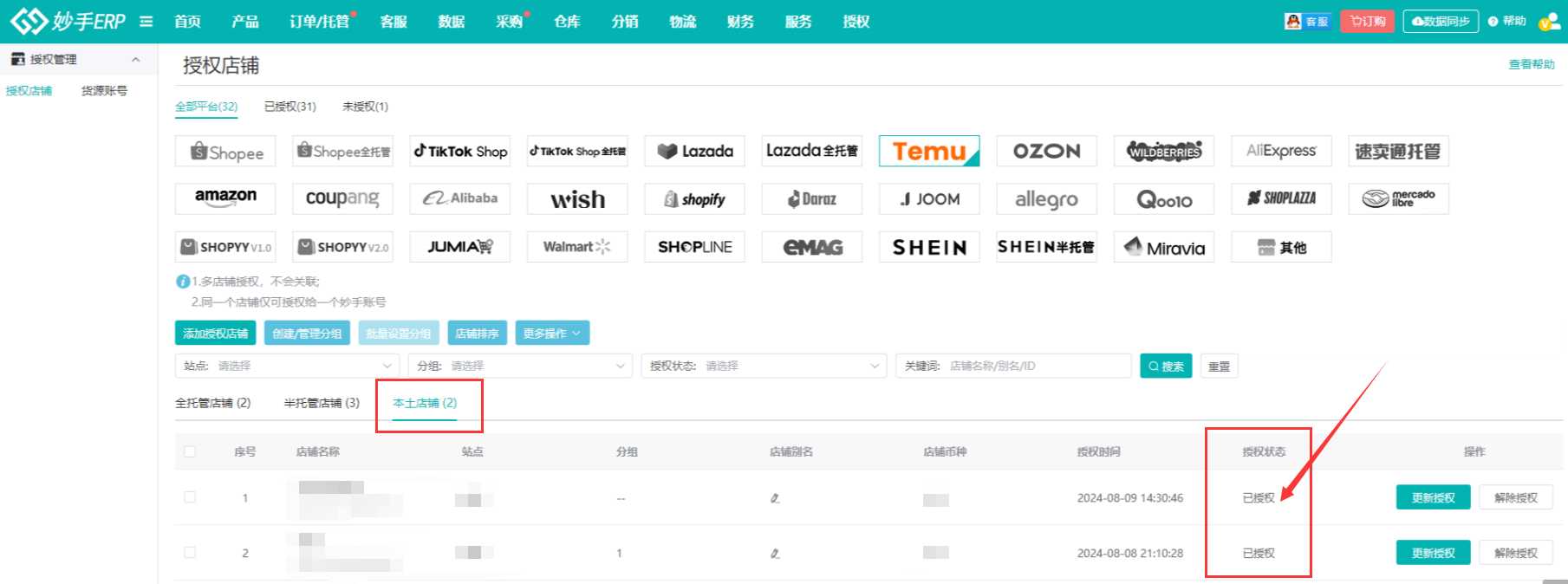The width and height of the screenshot is (1568, 584).
Task: Select the 速卖通托管 platform
Action: 1399,152
